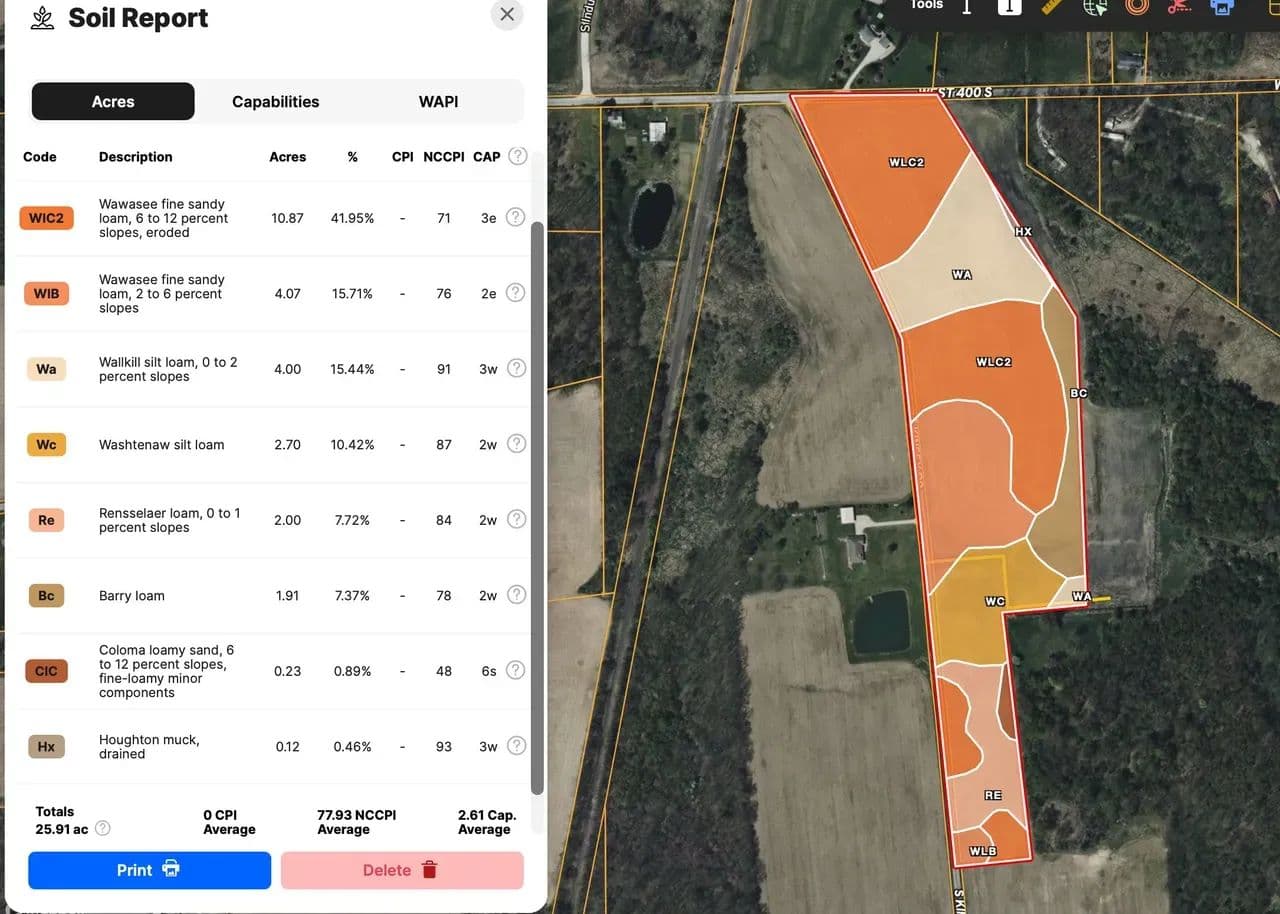This screenshot has width=1280, height=914.
Task: Select the orange ruler measure tool
Action: click(1051, 7)
